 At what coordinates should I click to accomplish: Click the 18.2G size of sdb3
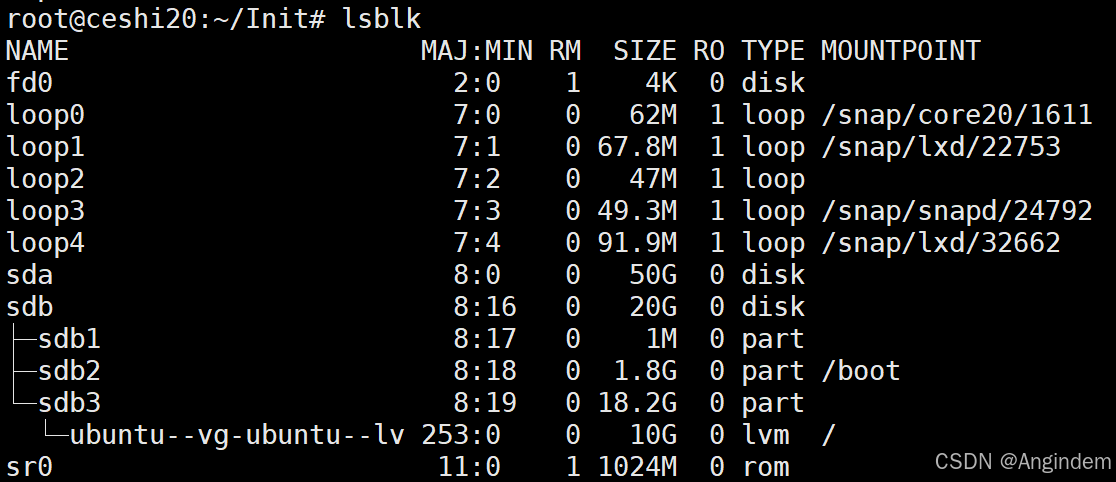[x=637, y=403]
